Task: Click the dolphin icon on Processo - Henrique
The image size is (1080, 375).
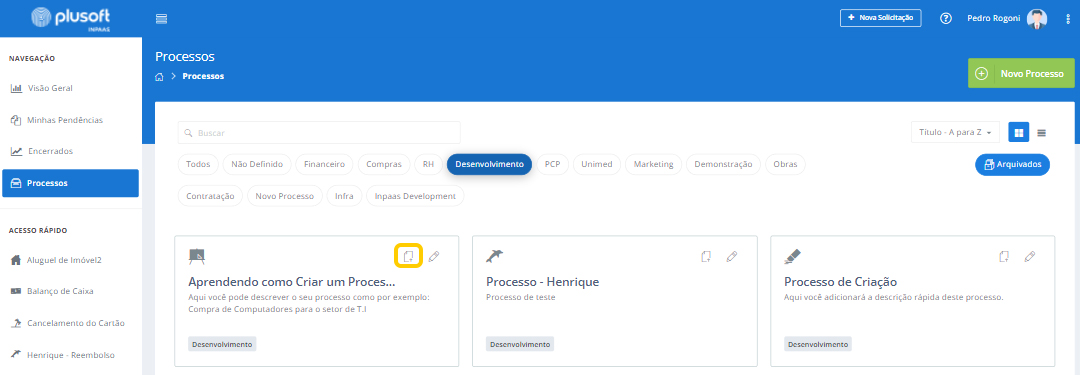Action: (x=495, y=256)
